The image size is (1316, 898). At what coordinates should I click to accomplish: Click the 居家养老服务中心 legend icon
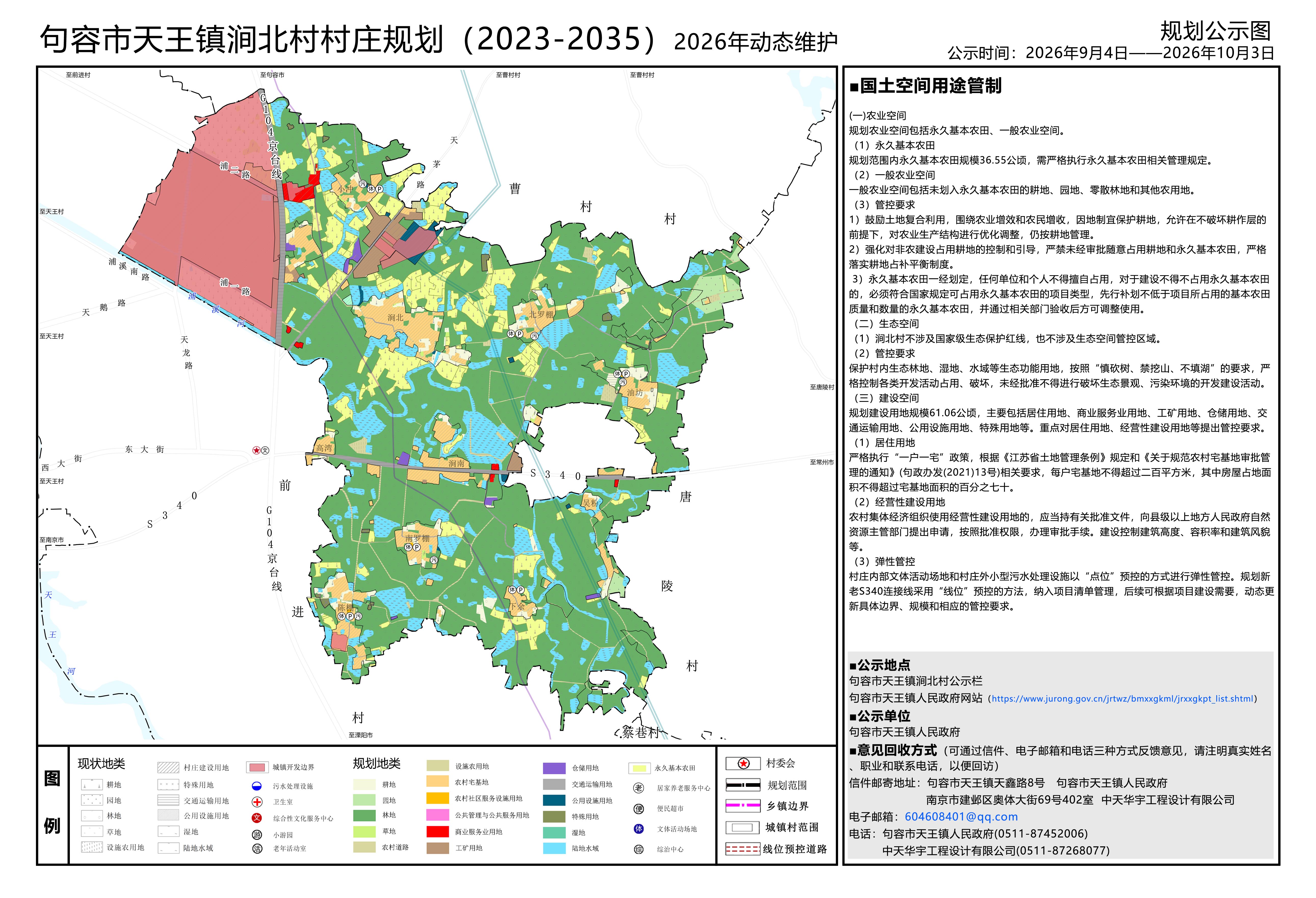(x=639, y=788)
